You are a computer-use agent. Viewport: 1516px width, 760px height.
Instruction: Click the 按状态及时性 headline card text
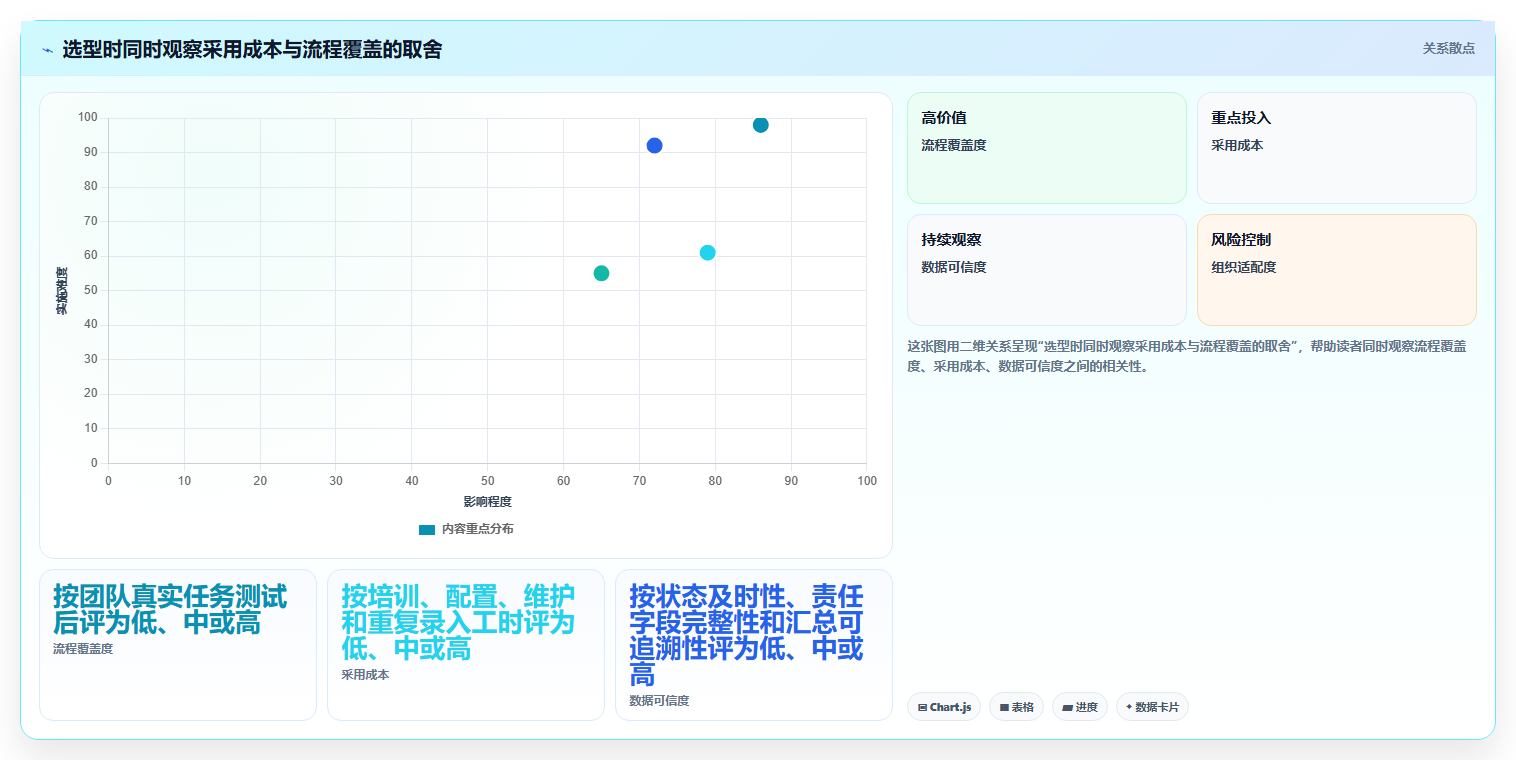[746, 636]
